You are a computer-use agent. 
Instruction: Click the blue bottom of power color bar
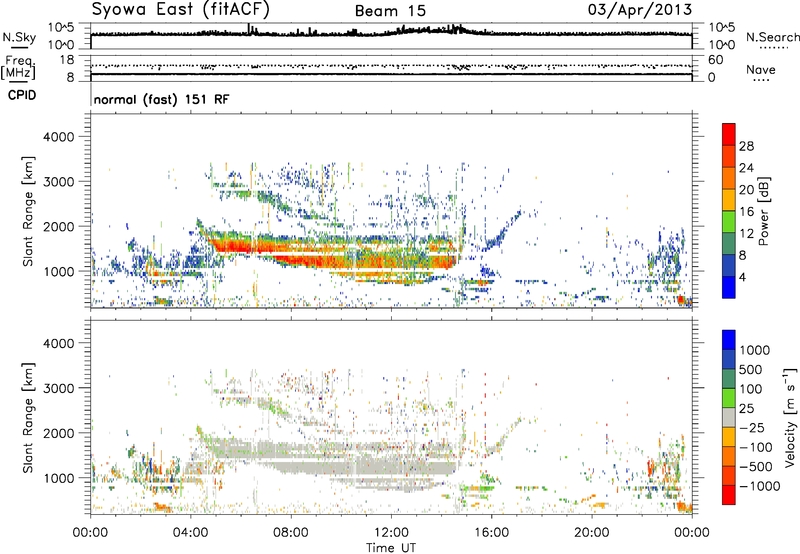(729, 287)
